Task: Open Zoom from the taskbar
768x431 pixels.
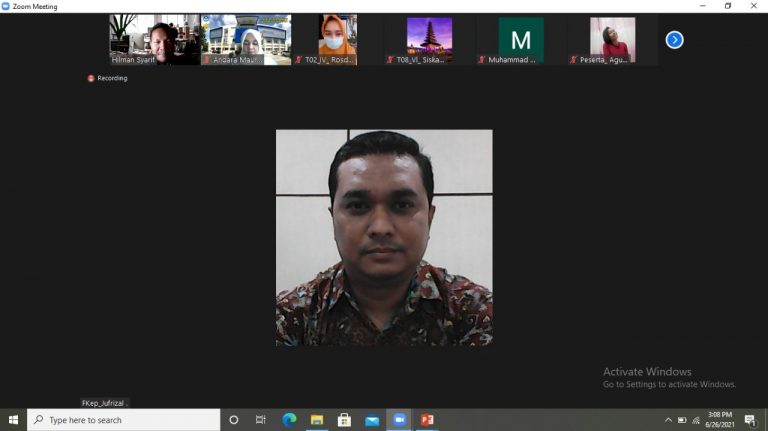Action: click(x=399, y=420)
